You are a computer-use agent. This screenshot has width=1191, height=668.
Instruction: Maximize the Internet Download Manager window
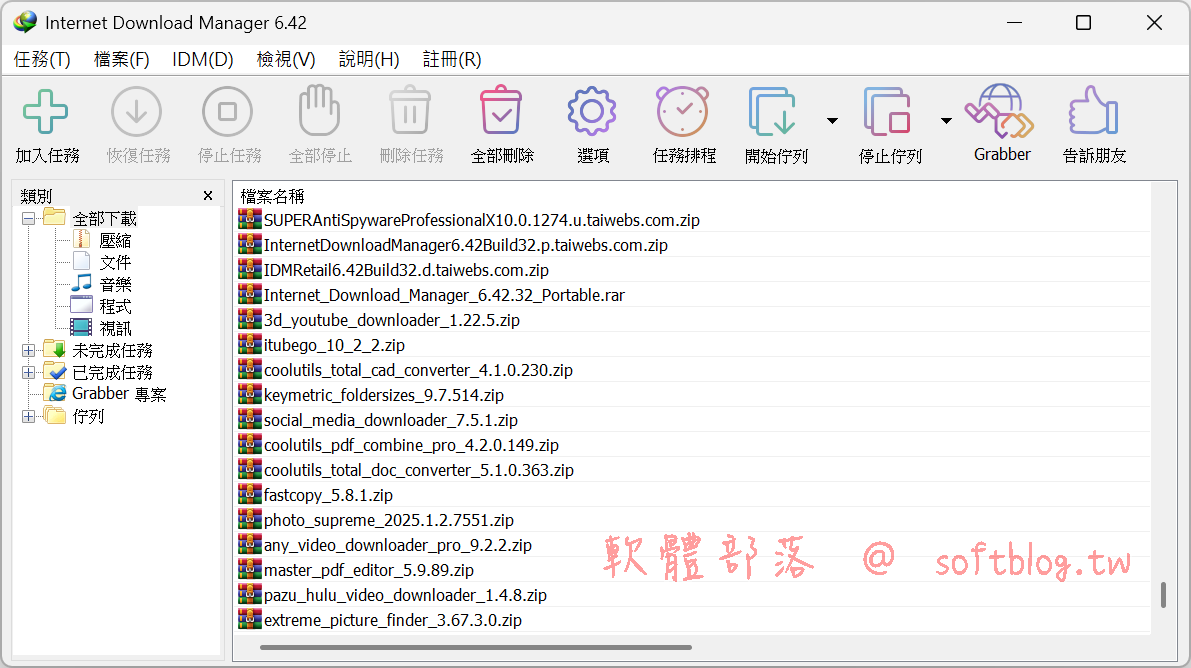pyautogui.click(x=1084, y=23)
